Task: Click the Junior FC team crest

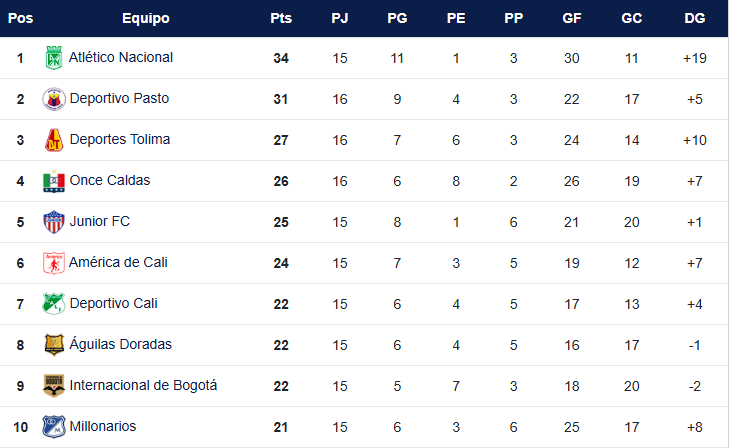Action: coord(54,222)
